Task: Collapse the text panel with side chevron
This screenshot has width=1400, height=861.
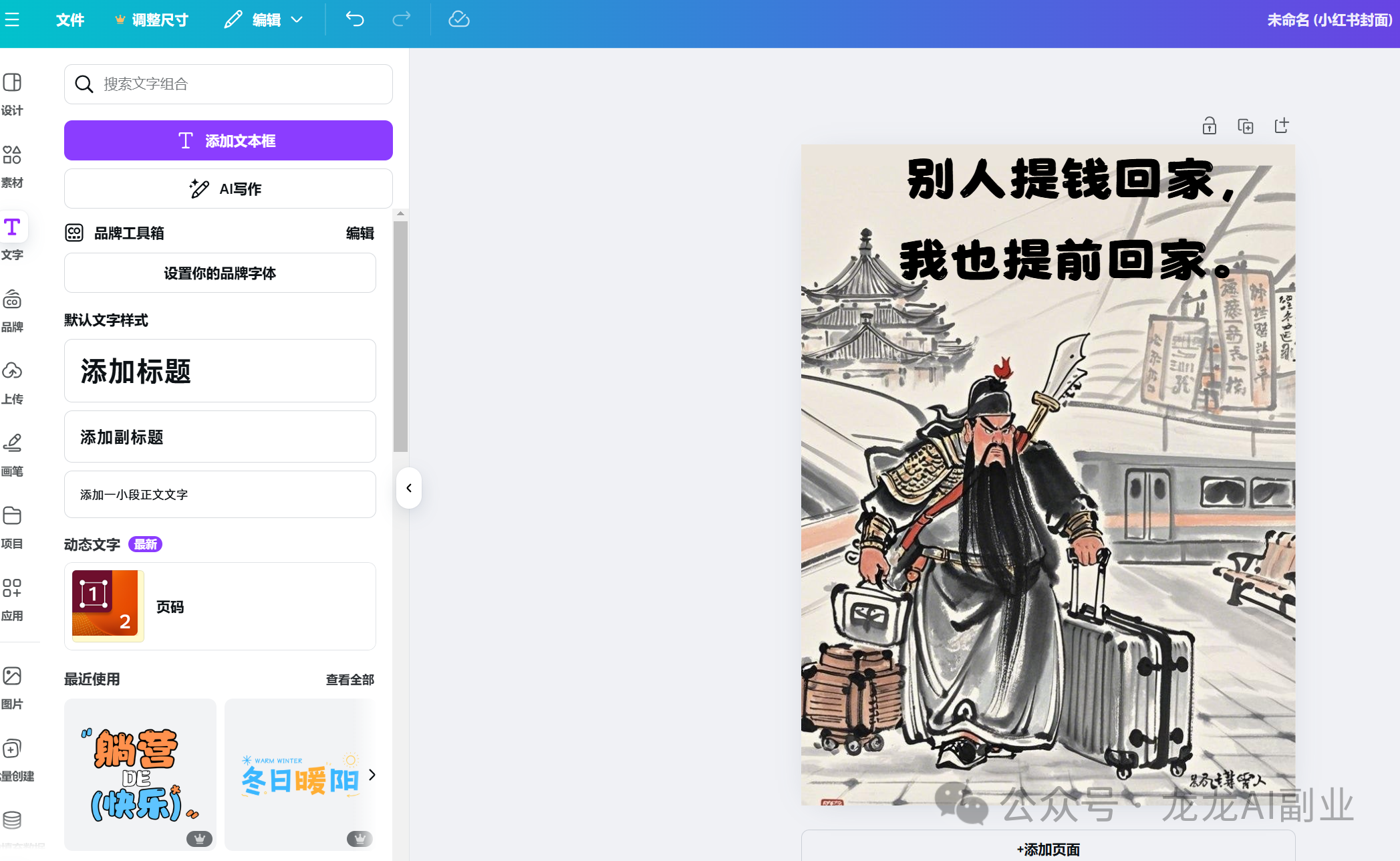Action: click(408, 488)
